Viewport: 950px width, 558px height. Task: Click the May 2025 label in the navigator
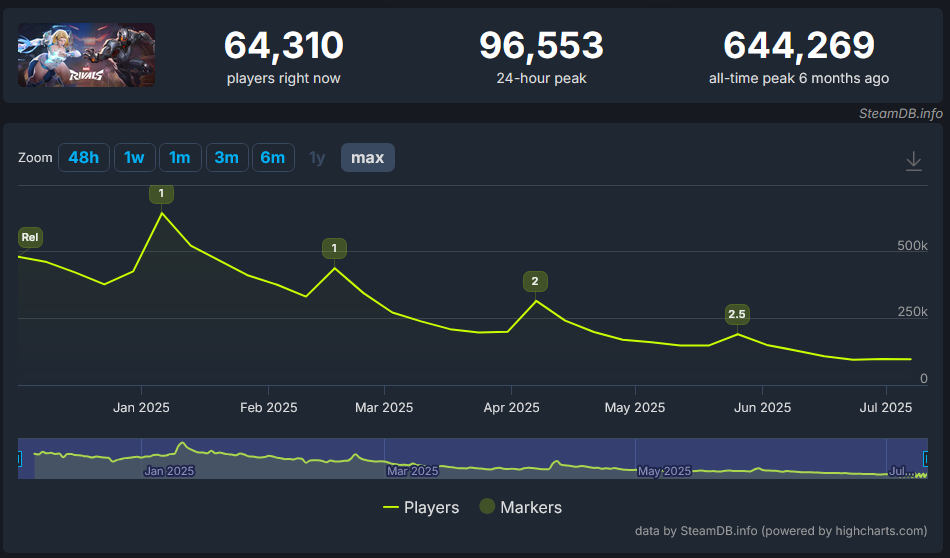665,471
